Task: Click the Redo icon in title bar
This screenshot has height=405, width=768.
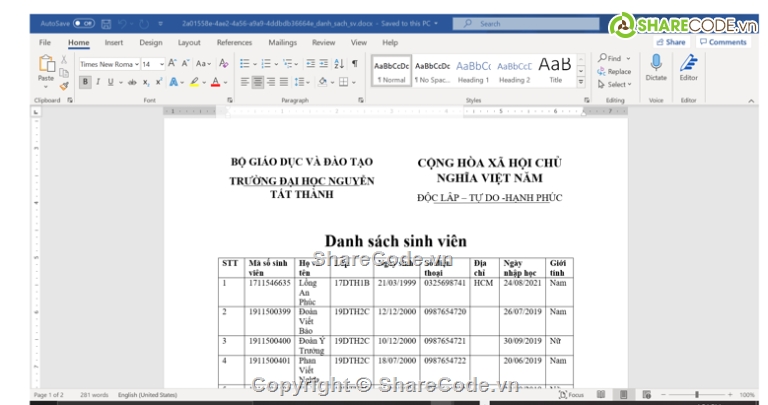Action: click(144, 24)
